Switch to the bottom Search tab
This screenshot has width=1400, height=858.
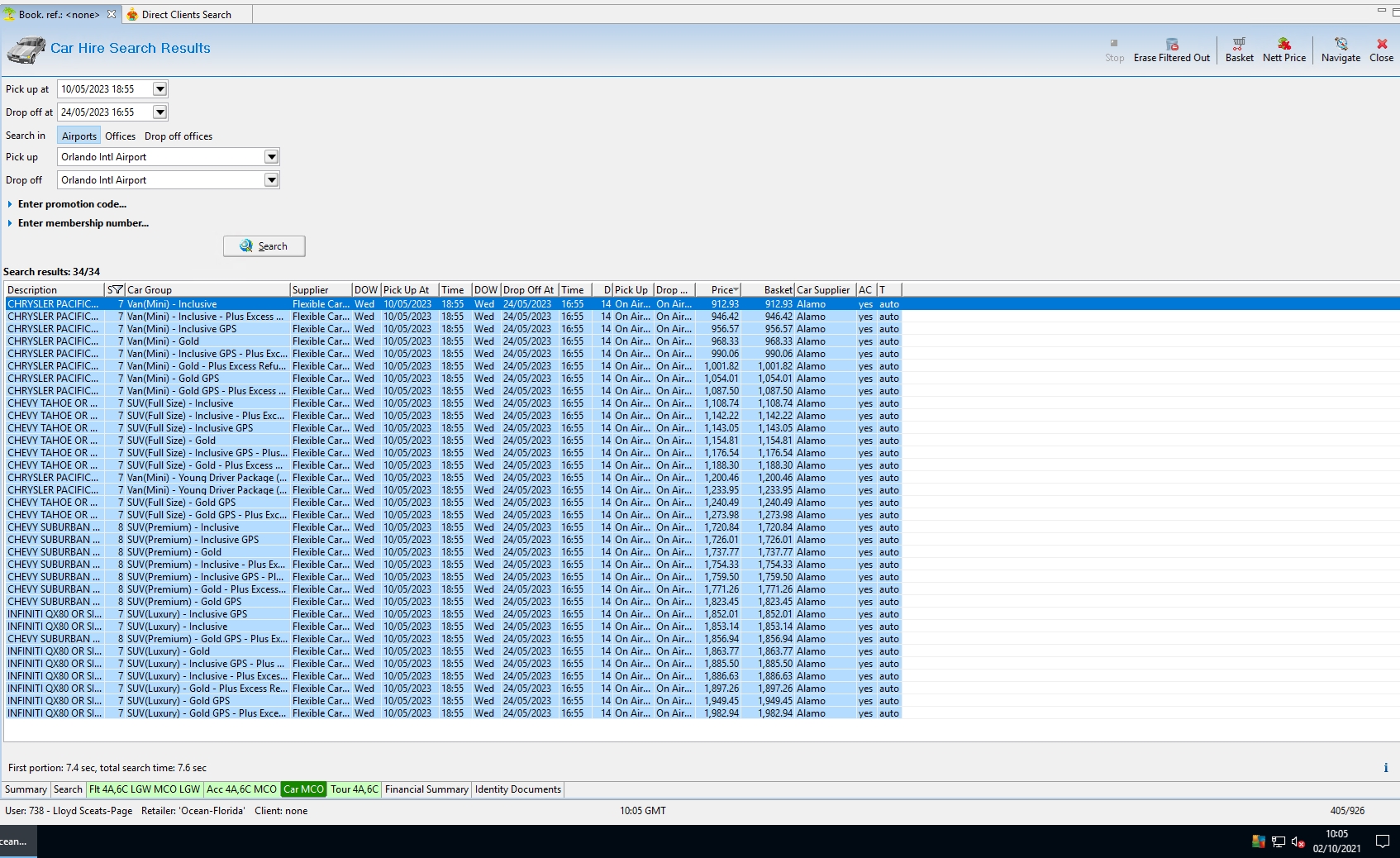click(x=68, y=789)
